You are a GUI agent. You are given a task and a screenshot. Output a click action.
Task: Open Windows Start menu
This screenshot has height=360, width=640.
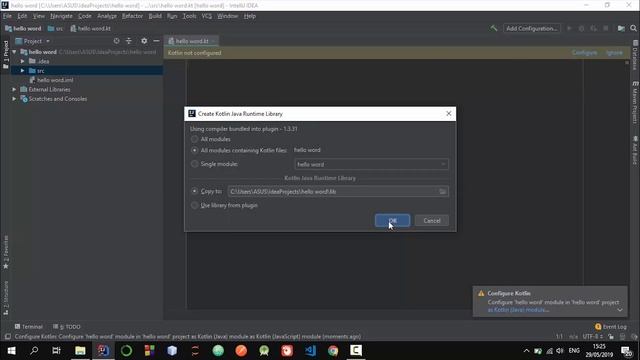click(x=11, y=351)
